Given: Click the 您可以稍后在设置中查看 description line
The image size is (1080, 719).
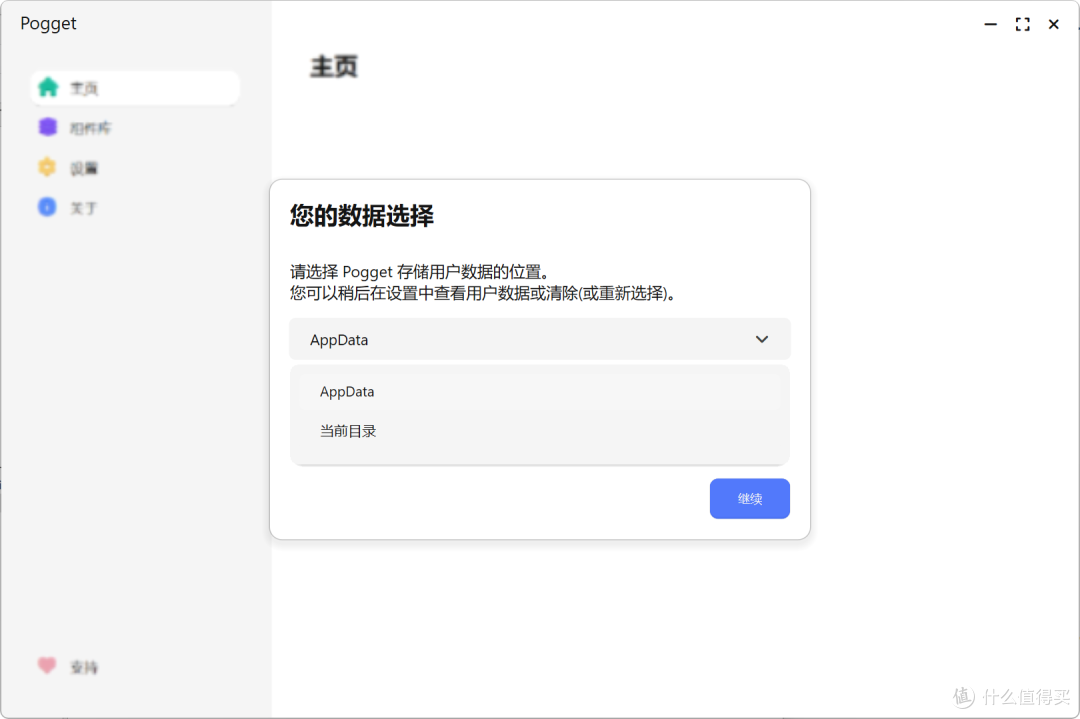Looking at the screenshot, I should pos(484,293).
